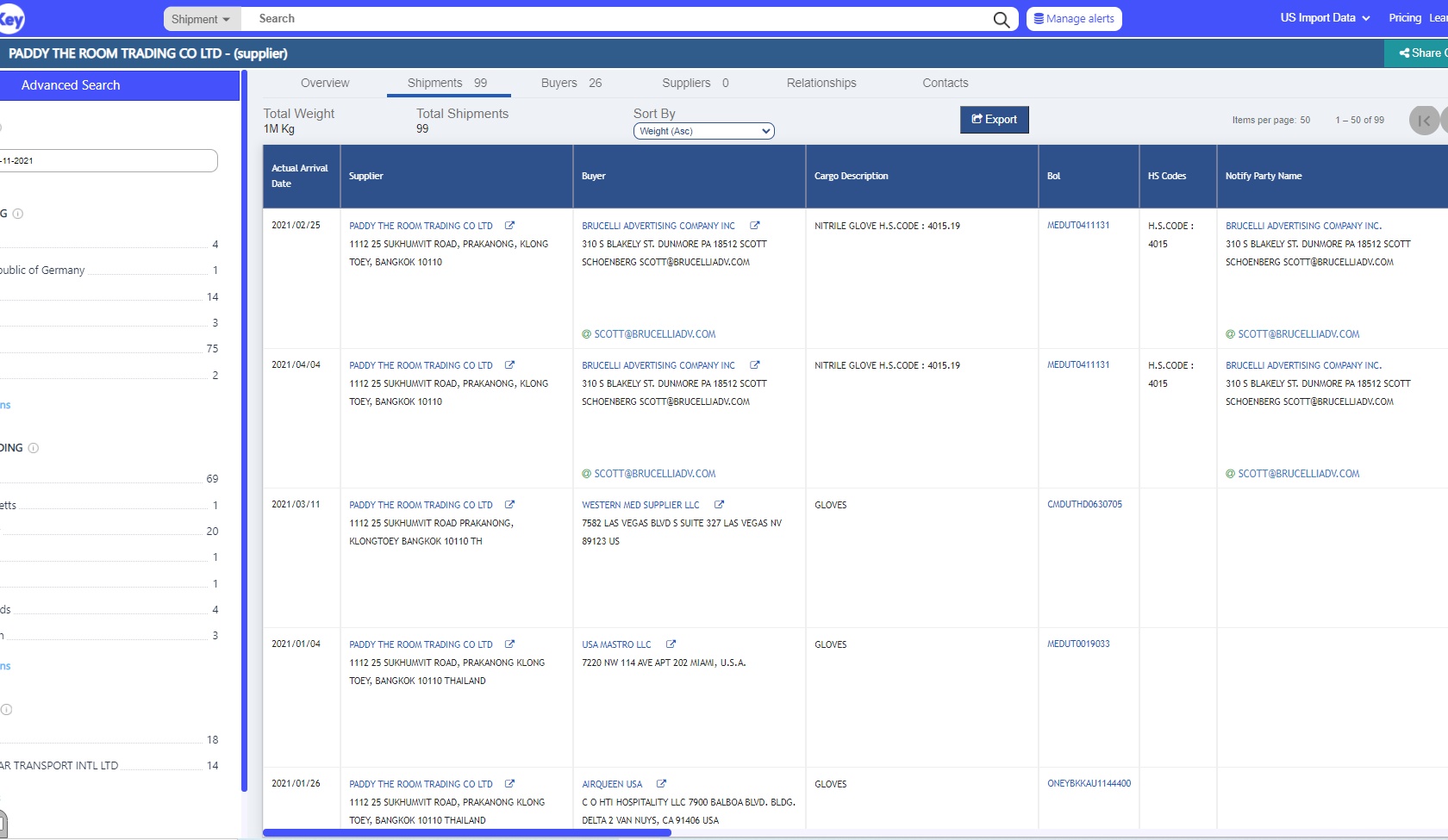Expand the Sort By Weight (Asc) dropdown

tap(703, 131)
